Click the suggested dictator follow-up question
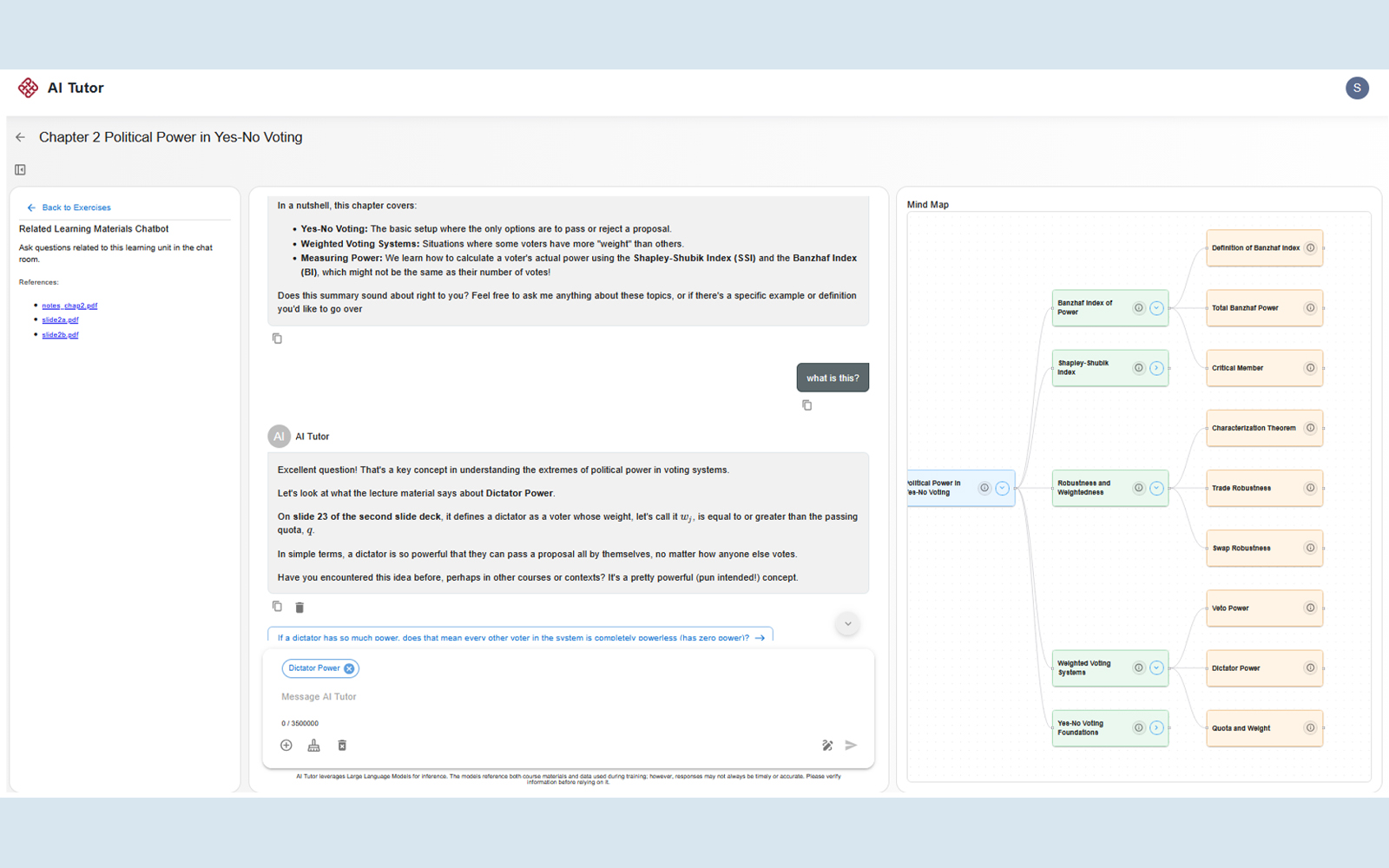The width and height of the screenshot is (1389, 868). point(521,636)
